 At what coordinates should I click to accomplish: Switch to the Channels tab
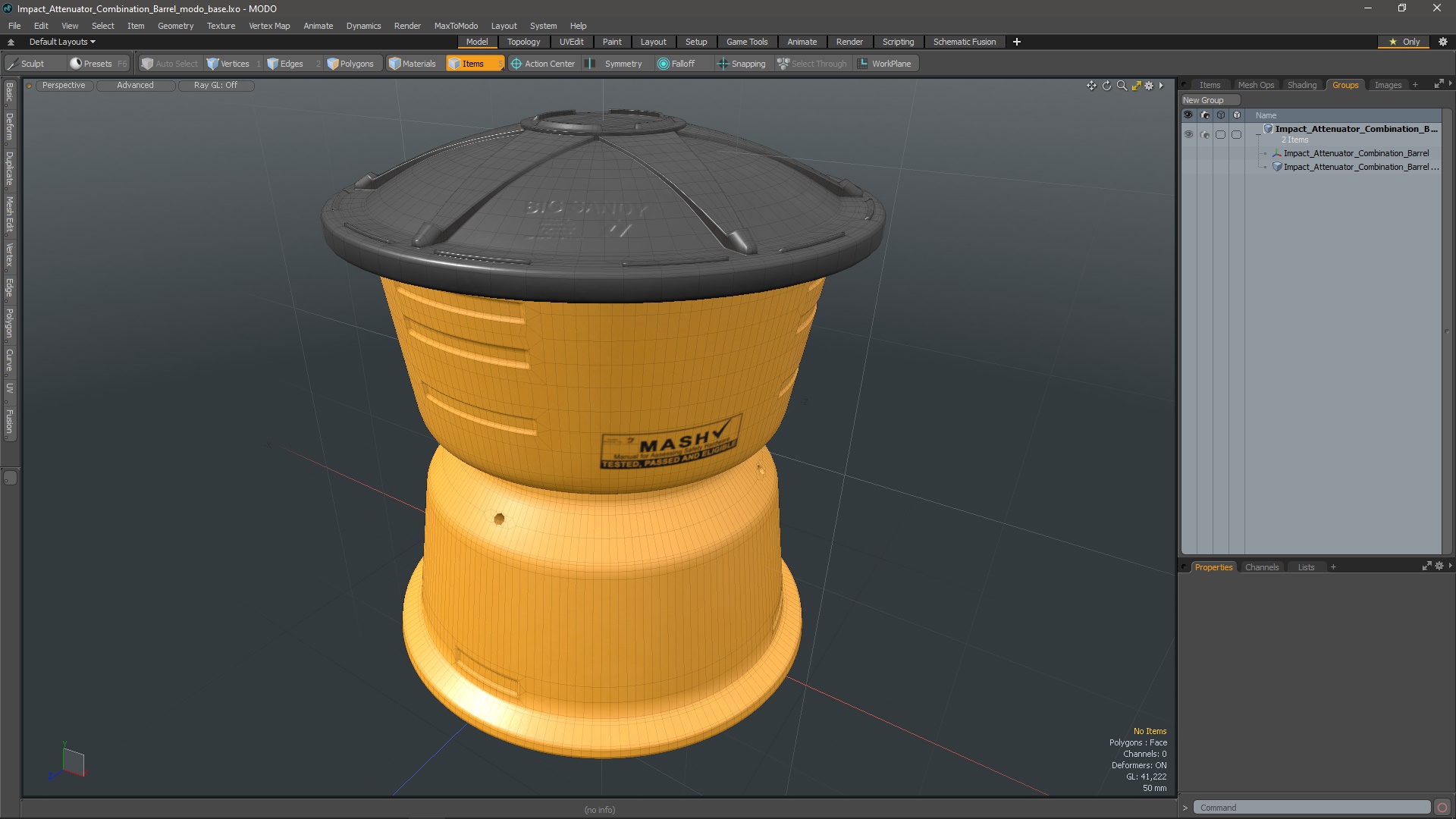(1261, 567)
